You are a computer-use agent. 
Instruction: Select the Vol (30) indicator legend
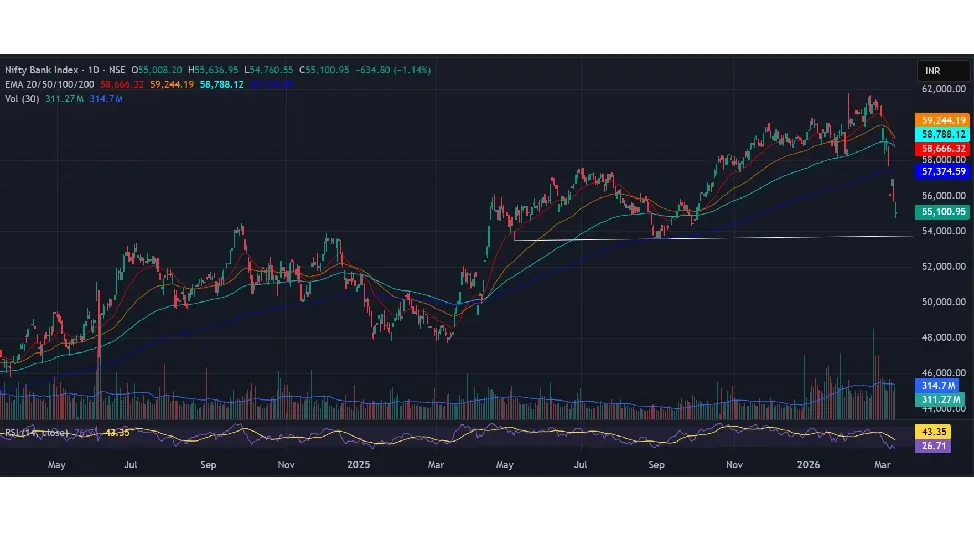[23, 98]
